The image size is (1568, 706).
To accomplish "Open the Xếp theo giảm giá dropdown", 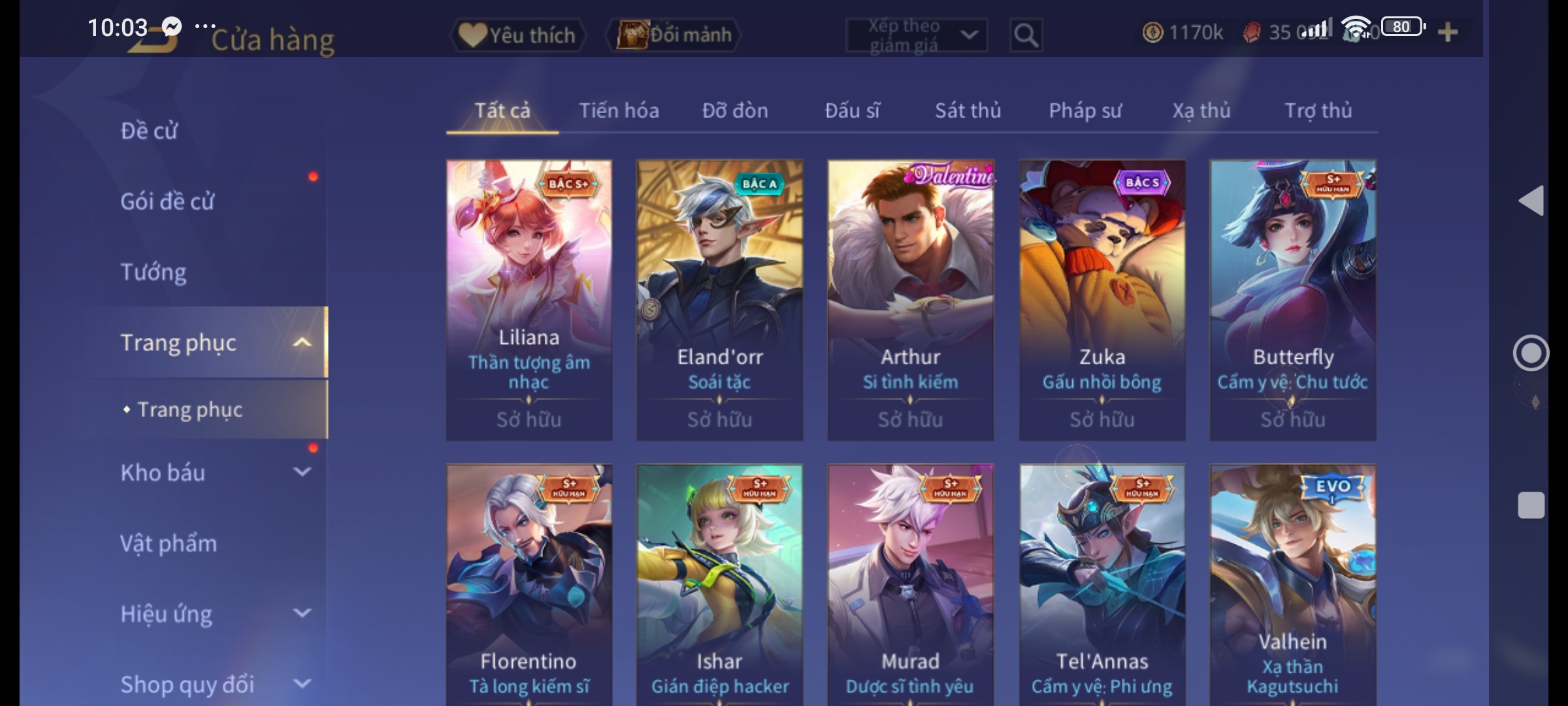I will (x=917, y=35).
